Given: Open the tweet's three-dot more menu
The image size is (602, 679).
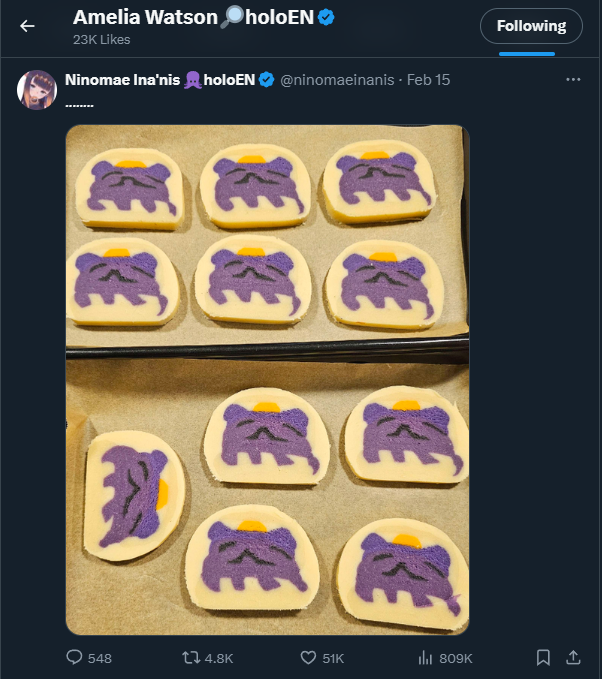Looking at the screenshot, I should (x=573, y=80).
